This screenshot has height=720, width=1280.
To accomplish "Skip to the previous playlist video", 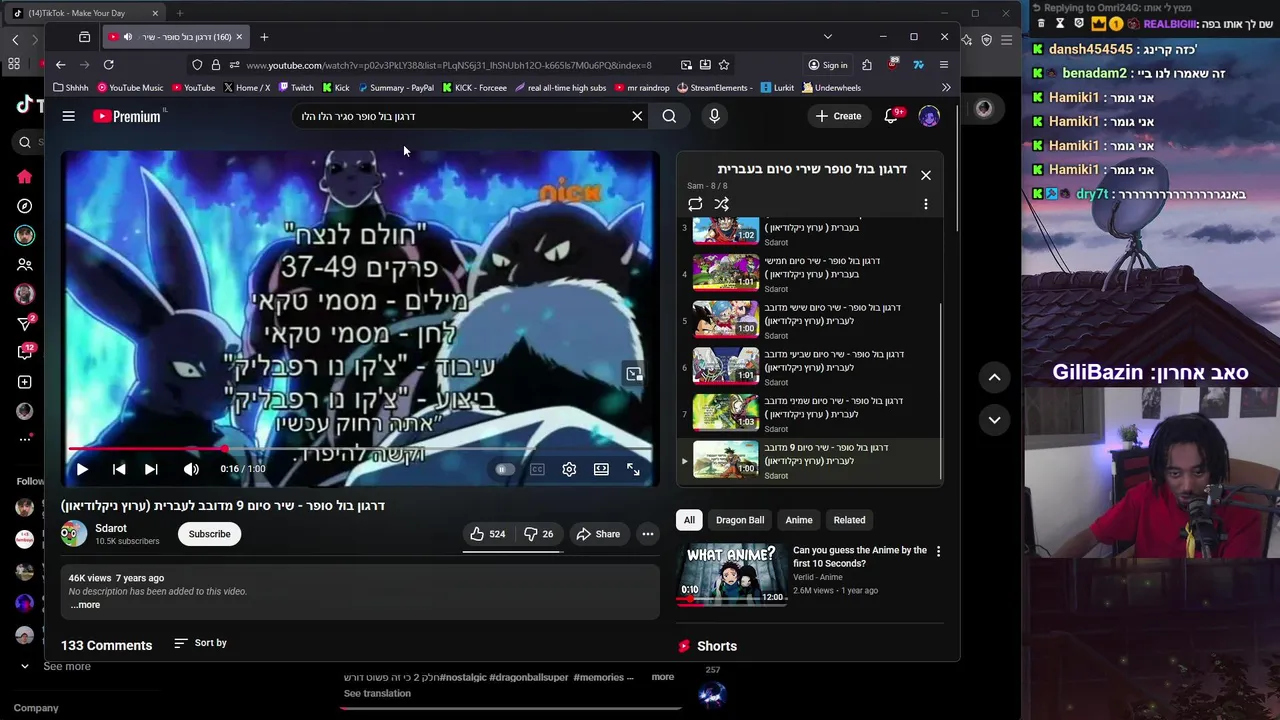I will [x=119, y=469].
